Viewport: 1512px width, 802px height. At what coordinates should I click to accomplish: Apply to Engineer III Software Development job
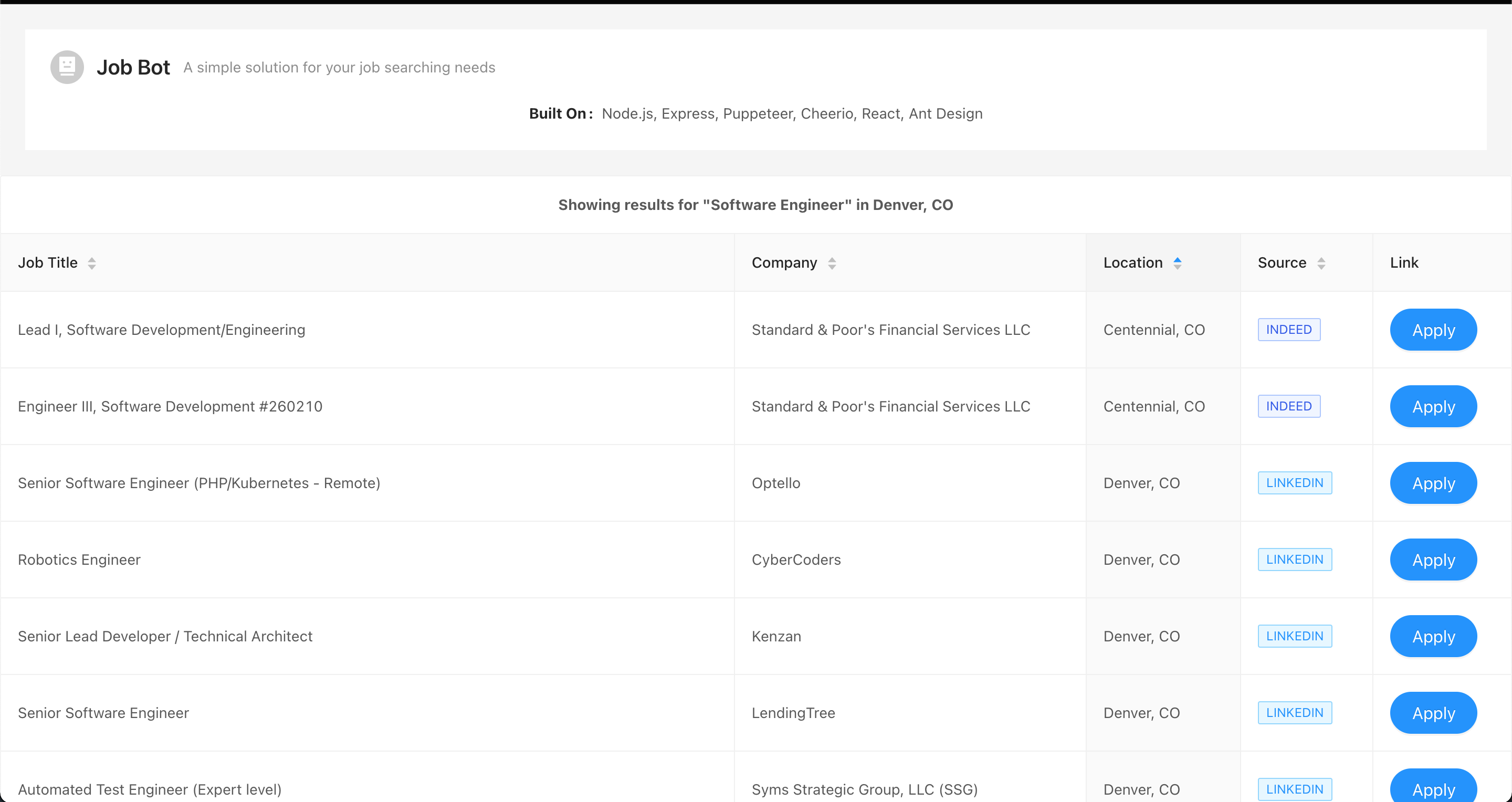[1433, 407]
